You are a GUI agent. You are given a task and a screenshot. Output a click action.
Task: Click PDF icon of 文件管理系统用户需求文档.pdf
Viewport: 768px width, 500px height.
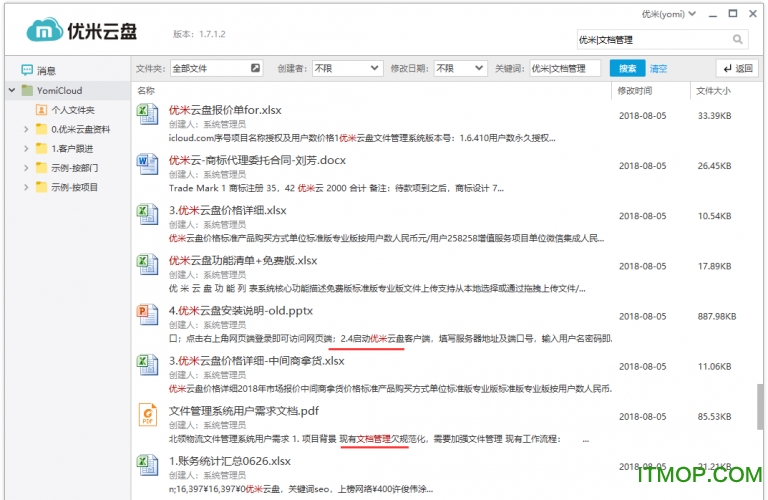(147, 415)
